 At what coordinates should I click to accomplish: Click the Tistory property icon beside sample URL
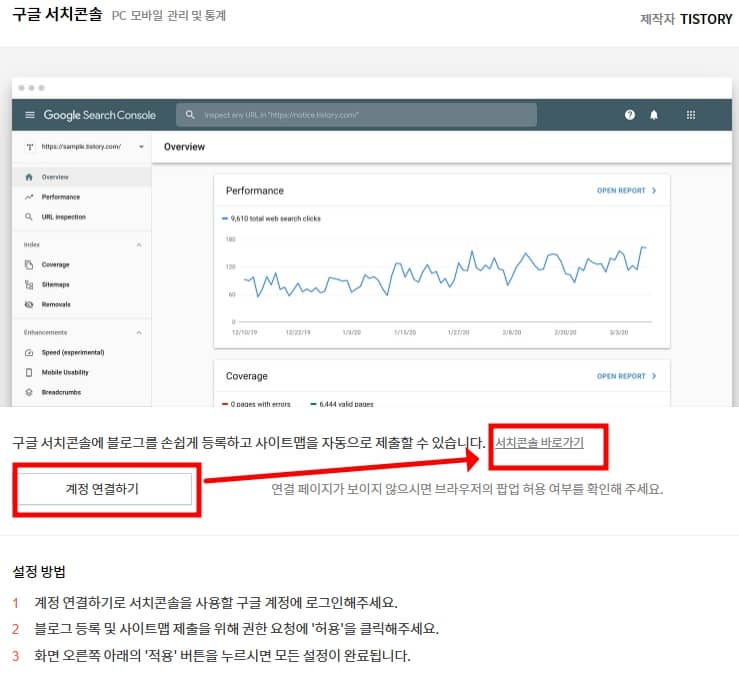tap(30, 147)
